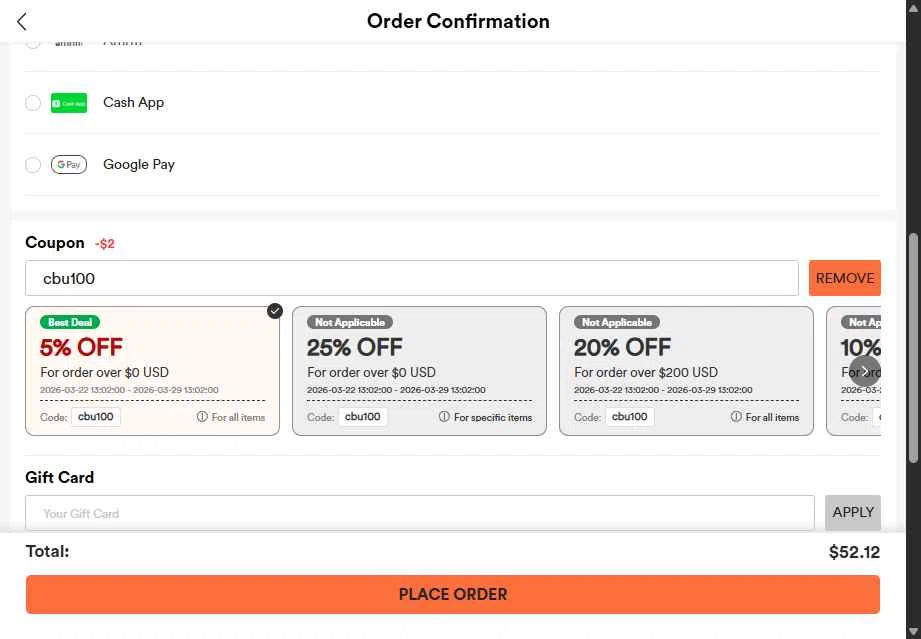Click the info icon on the 5% OFF coupon
This screenshot has height=639, width=921.
point(202,417)
